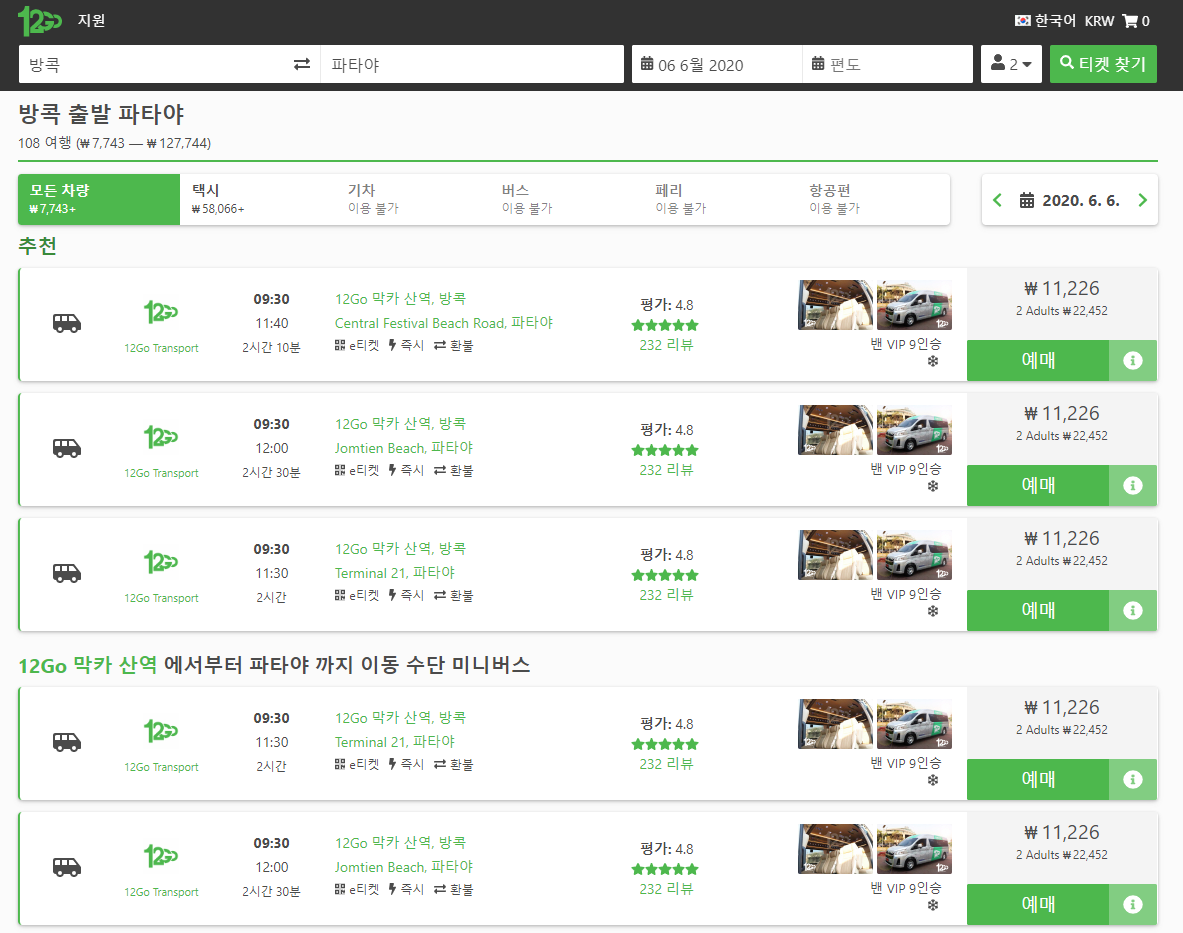Go to next date arrow

click(1142, 200)
